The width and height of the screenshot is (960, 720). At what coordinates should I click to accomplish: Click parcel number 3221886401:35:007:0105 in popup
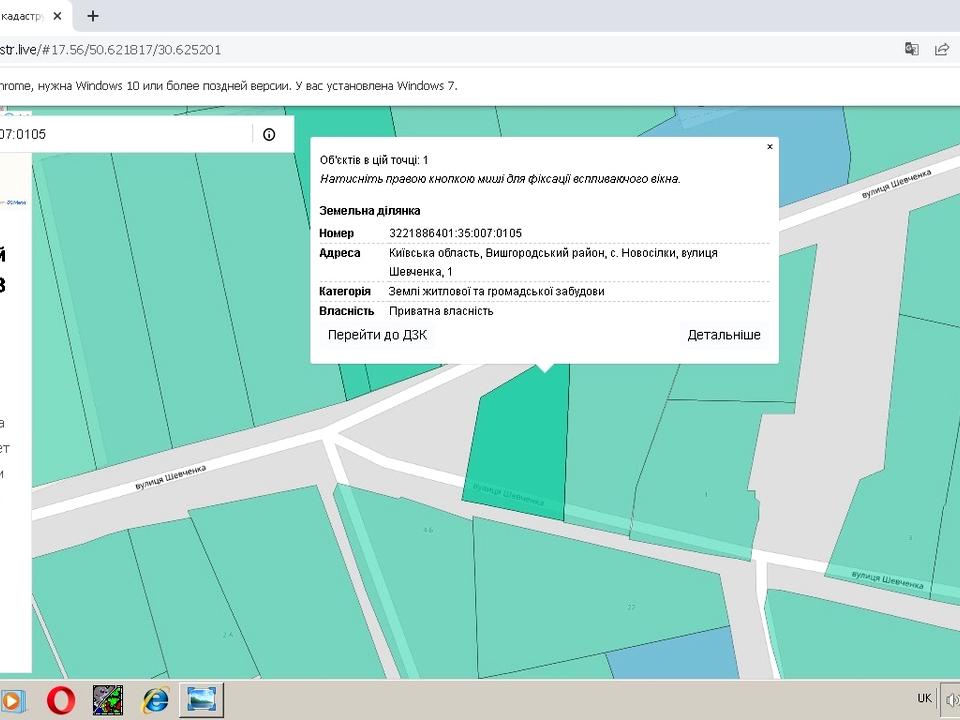click(x=455, y=233)
